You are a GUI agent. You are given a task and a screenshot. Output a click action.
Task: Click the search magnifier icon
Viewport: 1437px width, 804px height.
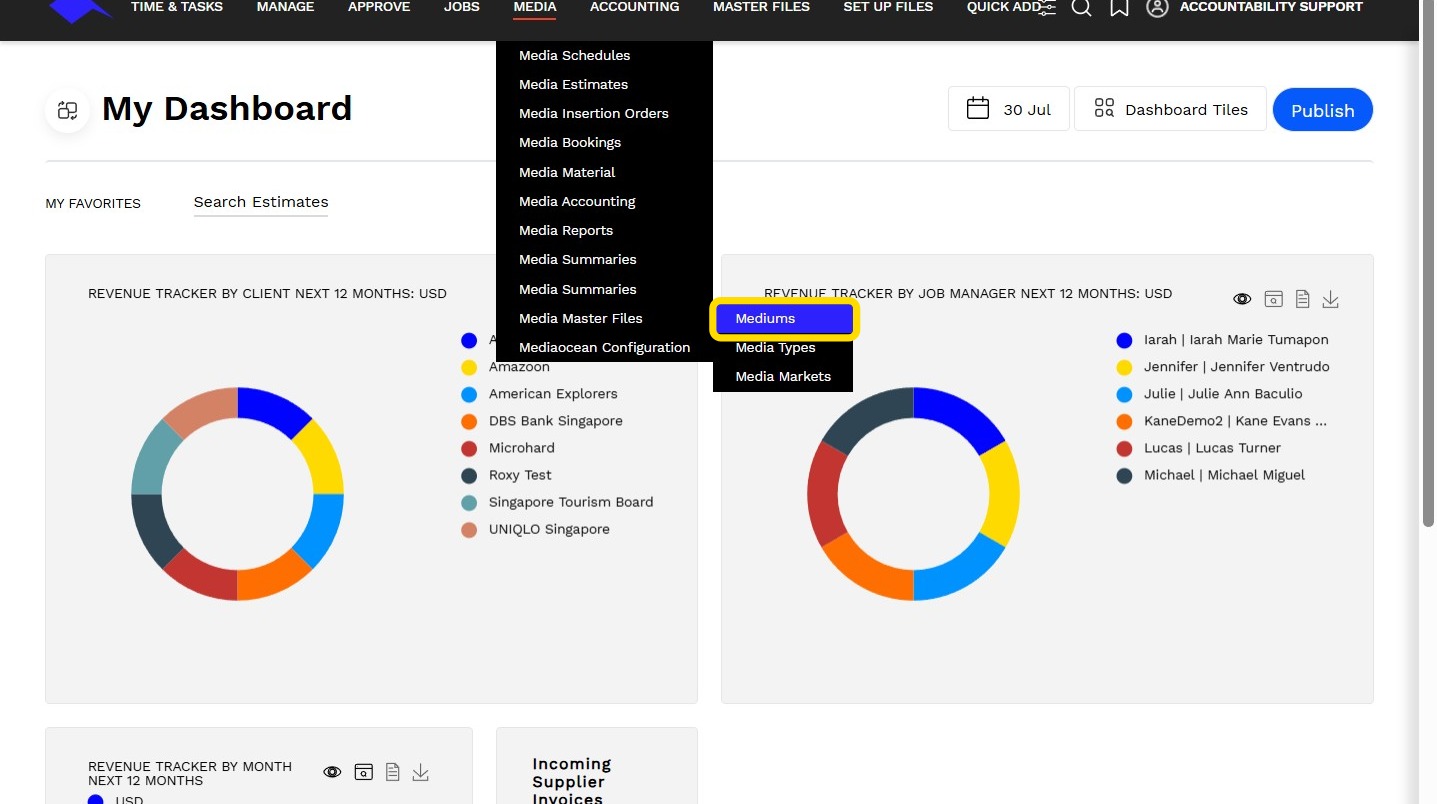click(x=1082, y=8)
